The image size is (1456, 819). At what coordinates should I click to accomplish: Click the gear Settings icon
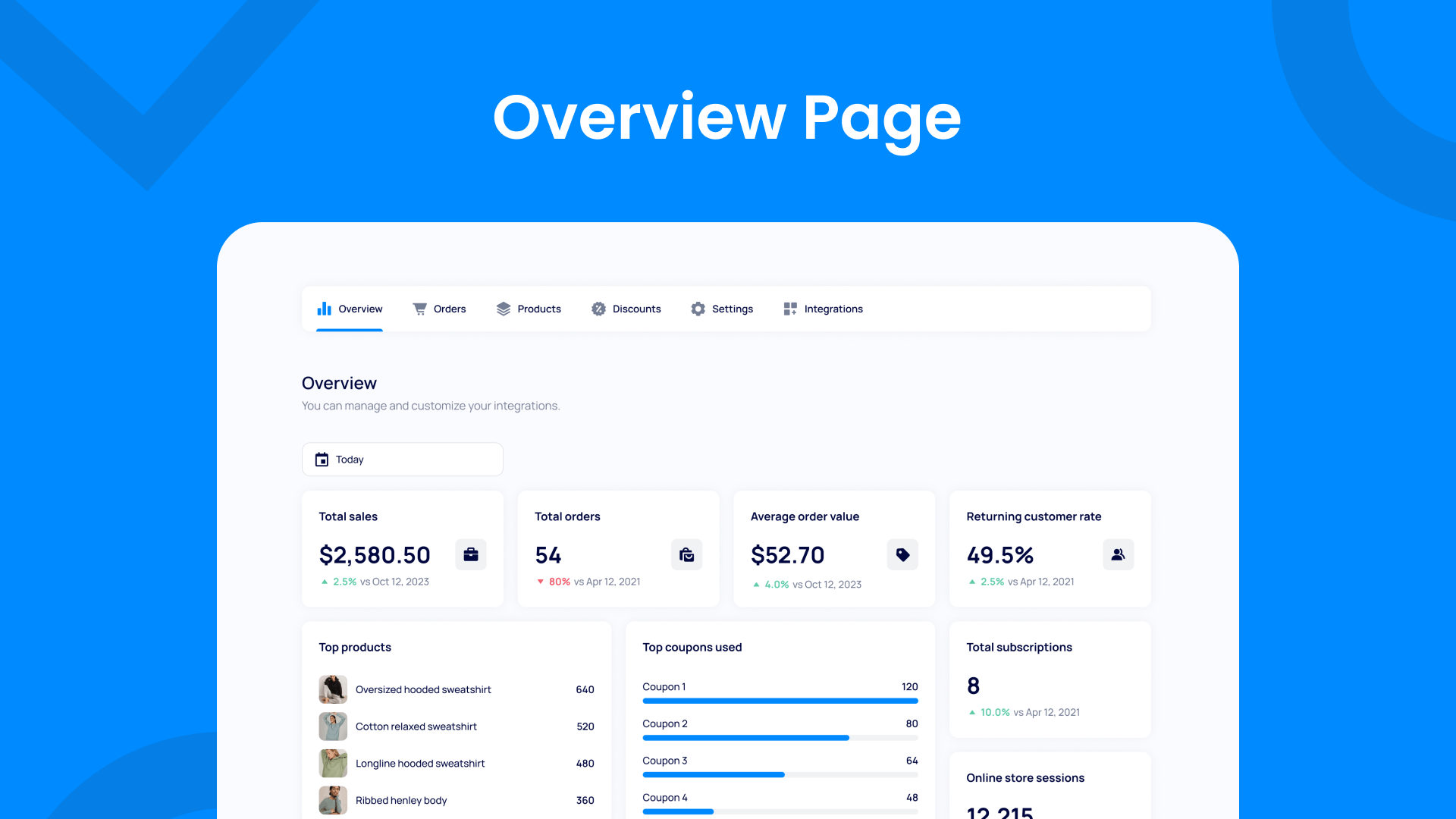(698, 309)
